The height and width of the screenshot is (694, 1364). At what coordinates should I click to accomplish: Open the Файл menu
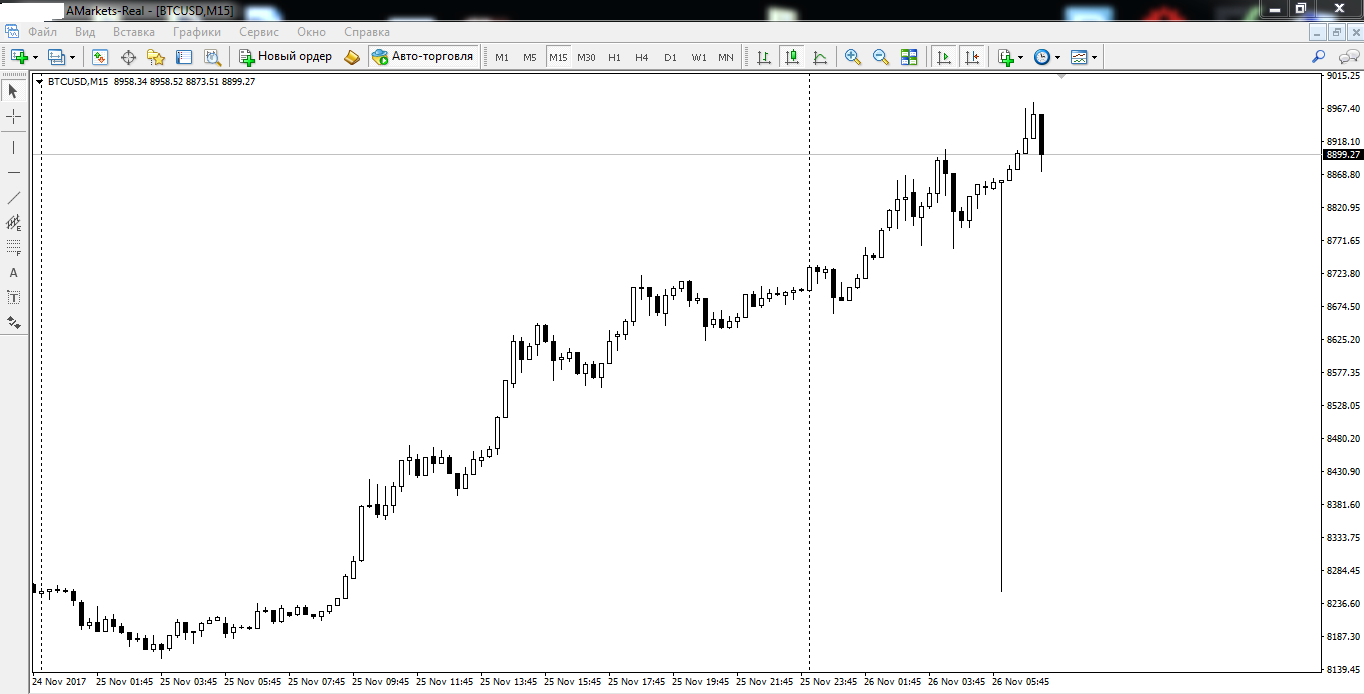[x=42, y=32]
